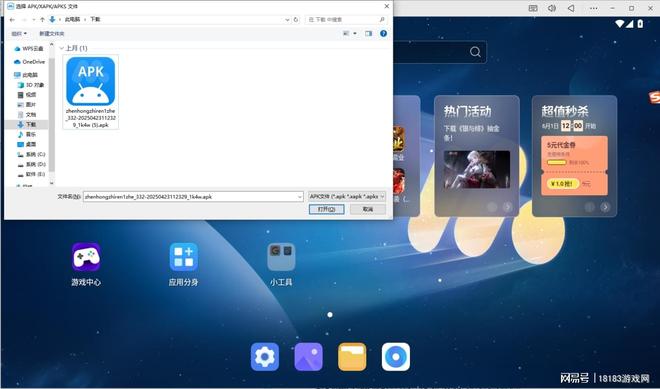Click the help question mark icon
Image resolution: width=660 pixels, height=389 pixels.
(x=383, y=33)
